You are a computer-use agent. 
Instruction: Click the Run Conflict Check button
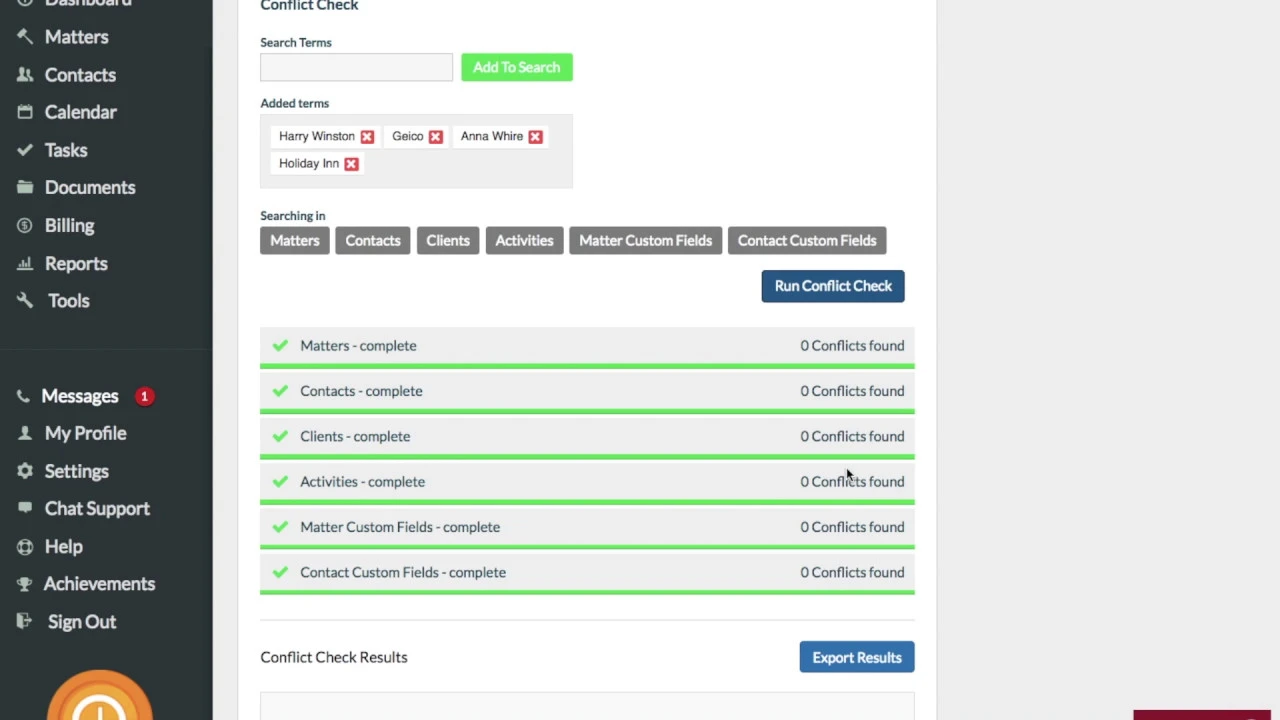[x=833, y=286]
